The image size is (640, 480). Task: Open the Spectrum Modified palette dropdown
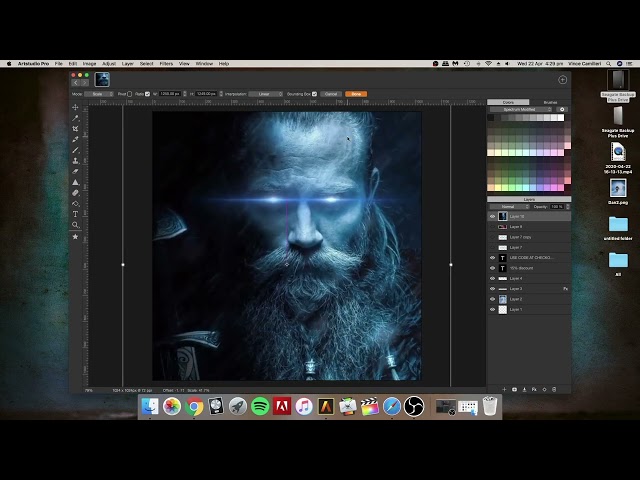click(x=521, y=109)
